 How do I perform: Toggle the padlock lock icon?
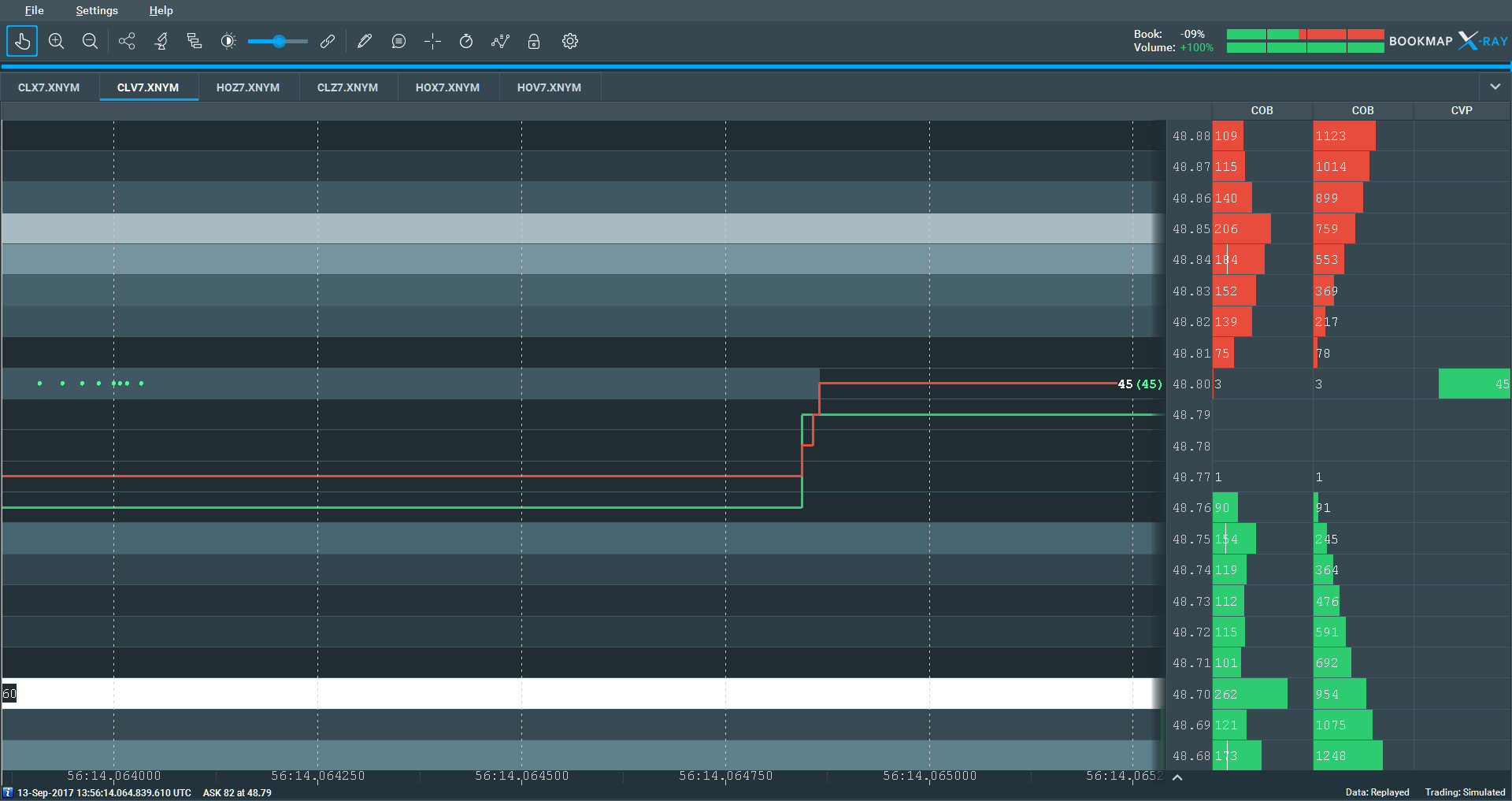tap(534, 41)
